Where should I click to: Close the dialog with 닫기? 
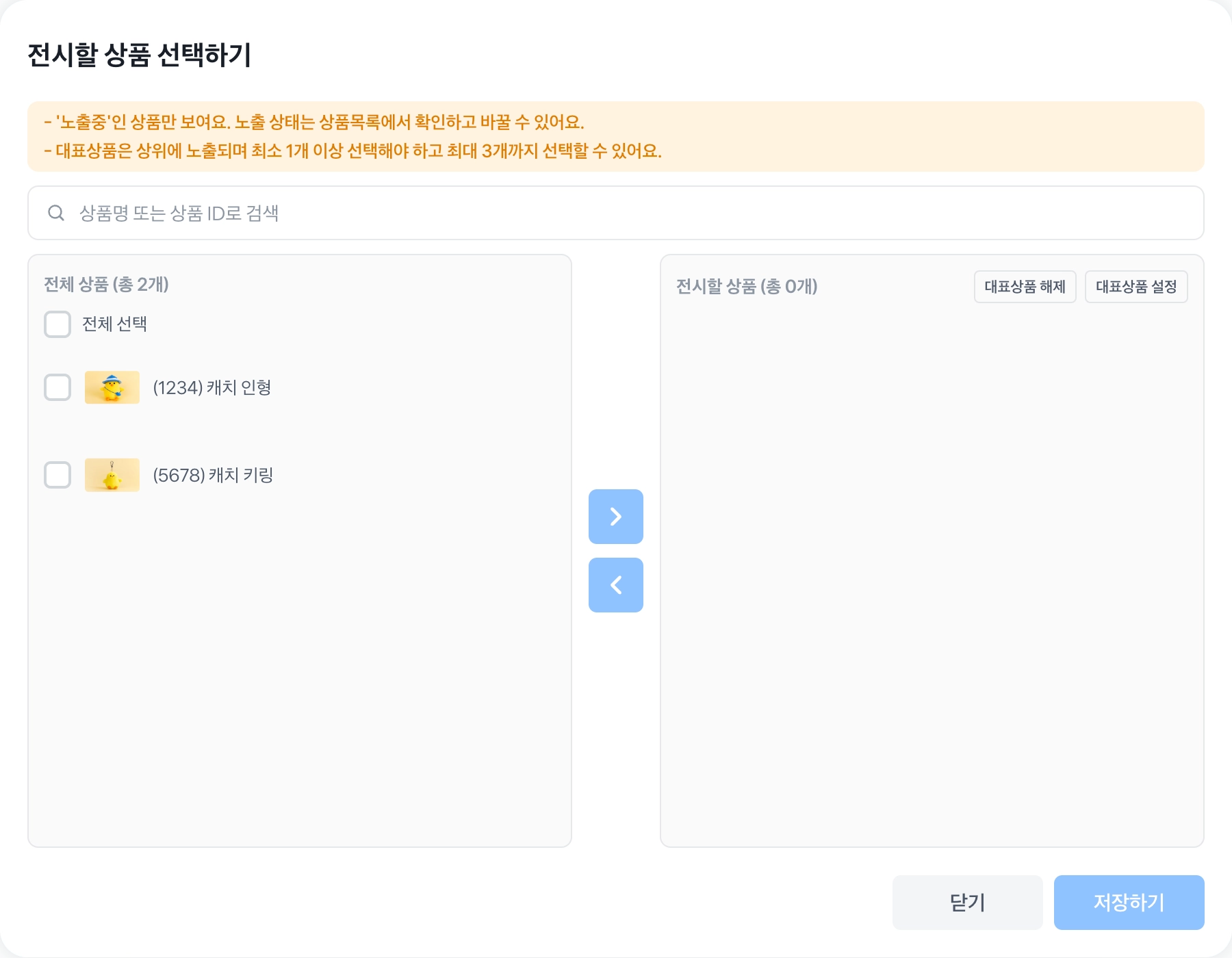[x=967, y=903]
